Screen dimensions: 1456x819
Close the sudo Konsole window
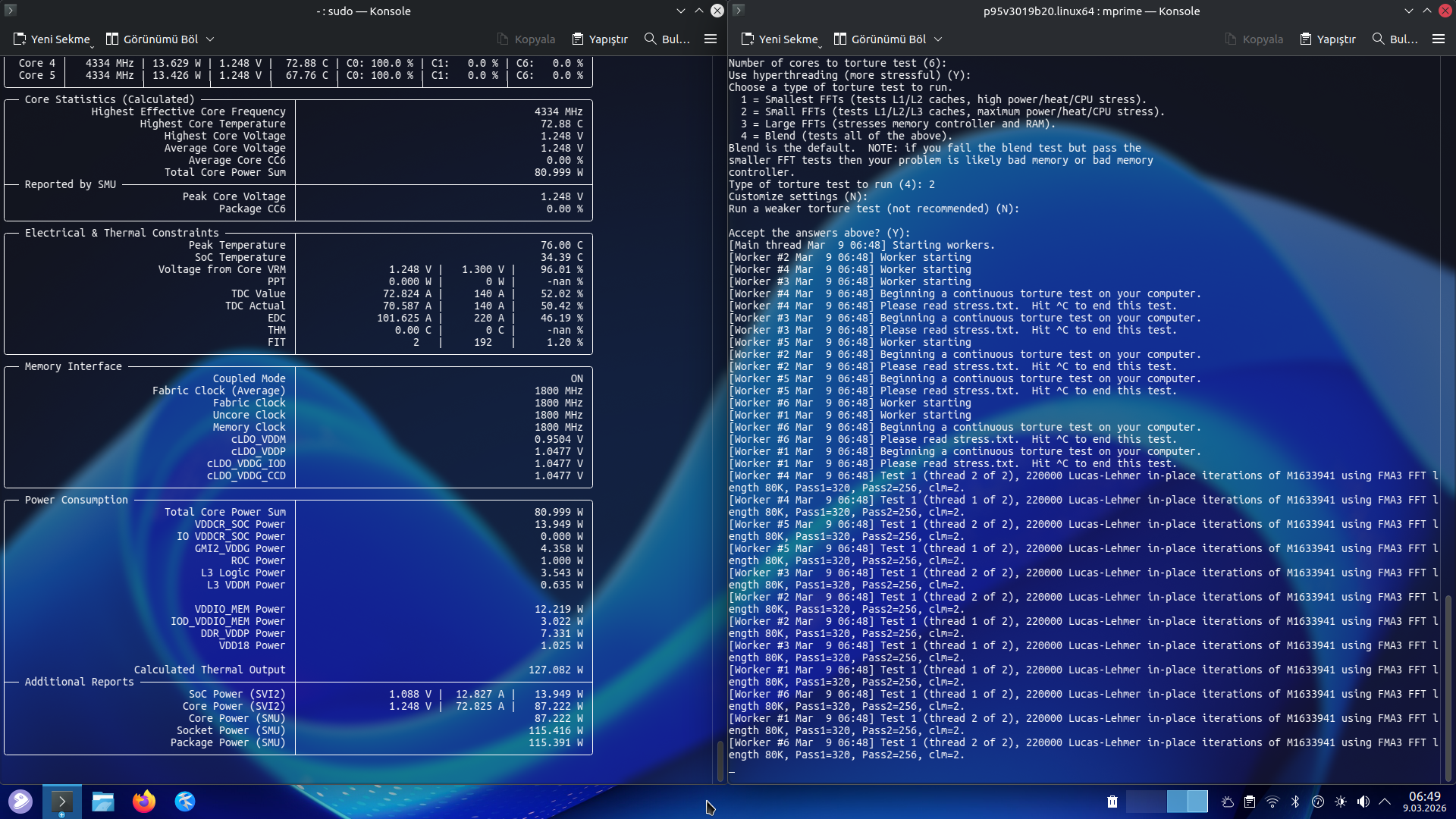717,11
